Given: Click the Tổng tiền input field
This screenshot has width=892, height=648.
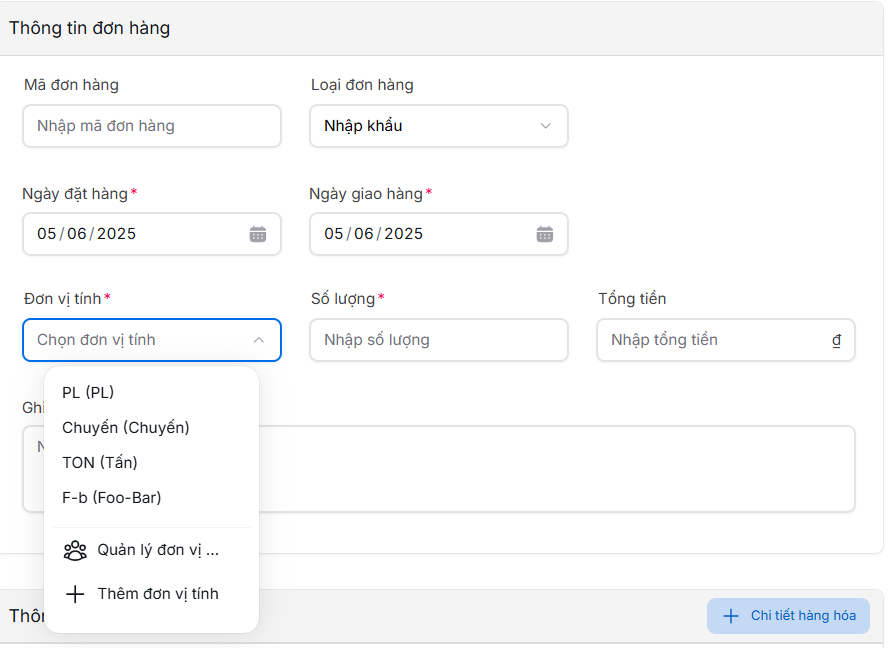Looking at the screenshot, I should coord(715,340).
